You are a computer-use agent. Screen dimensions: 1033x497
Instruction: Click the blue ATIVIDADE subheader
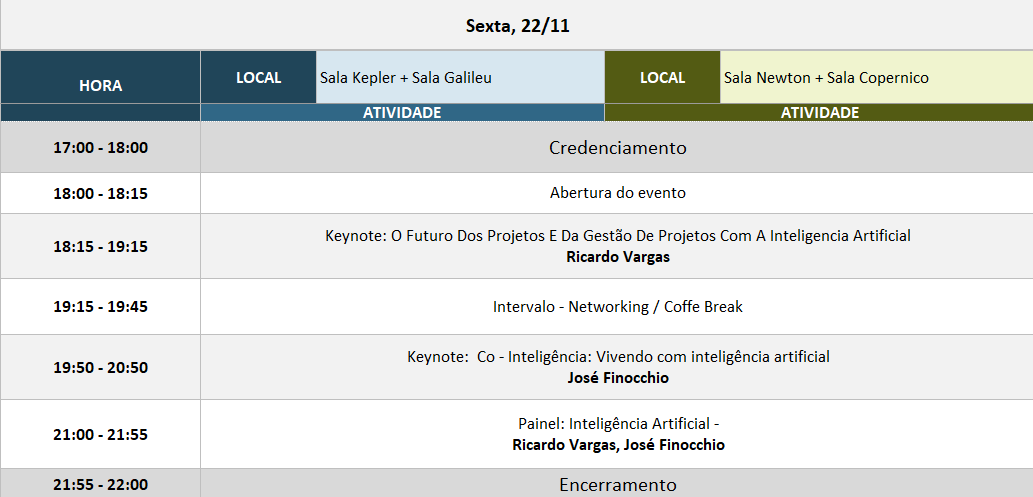coord(402,113)
